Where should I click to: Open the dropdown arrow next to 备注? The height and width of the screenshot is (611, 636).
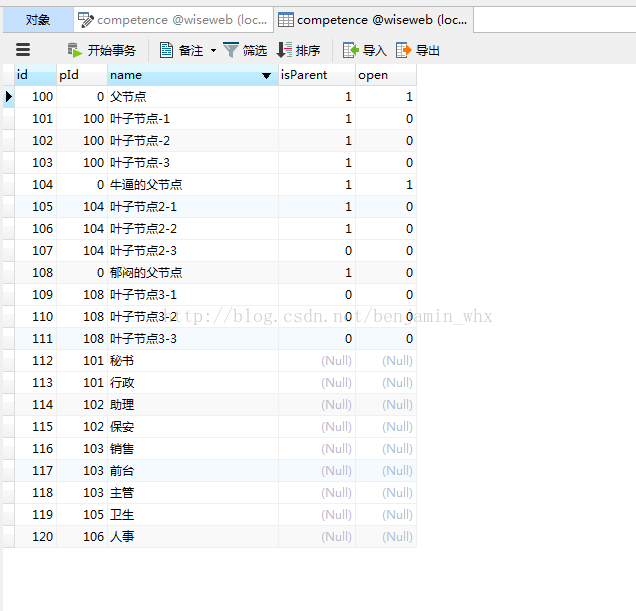click(213, 51)
